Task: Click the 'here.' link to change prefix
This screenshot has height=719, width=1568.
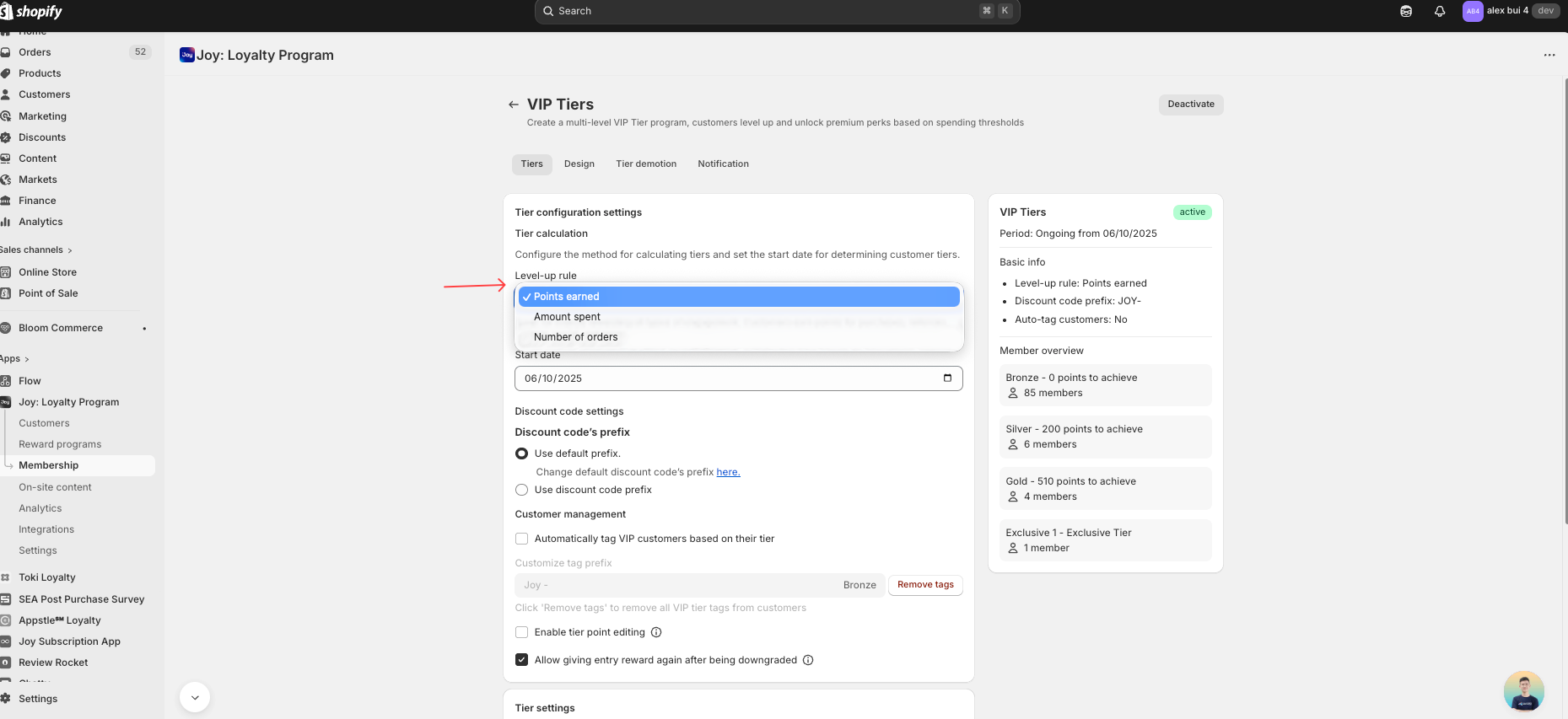Action: click(x=728, y=472)
